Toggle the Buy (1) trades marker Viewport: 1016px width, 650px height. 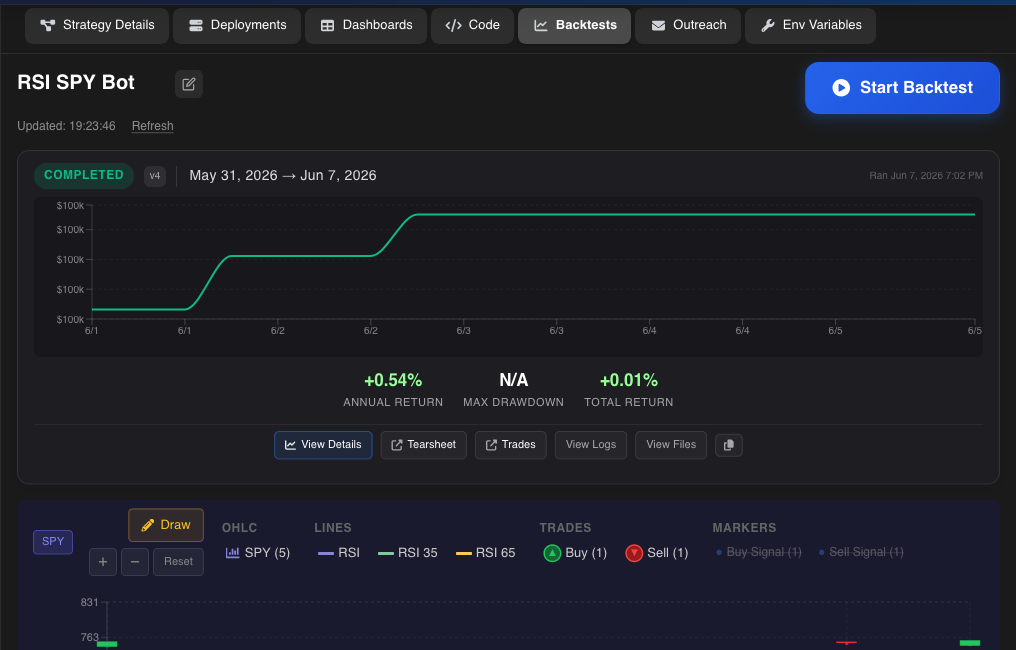575,553
